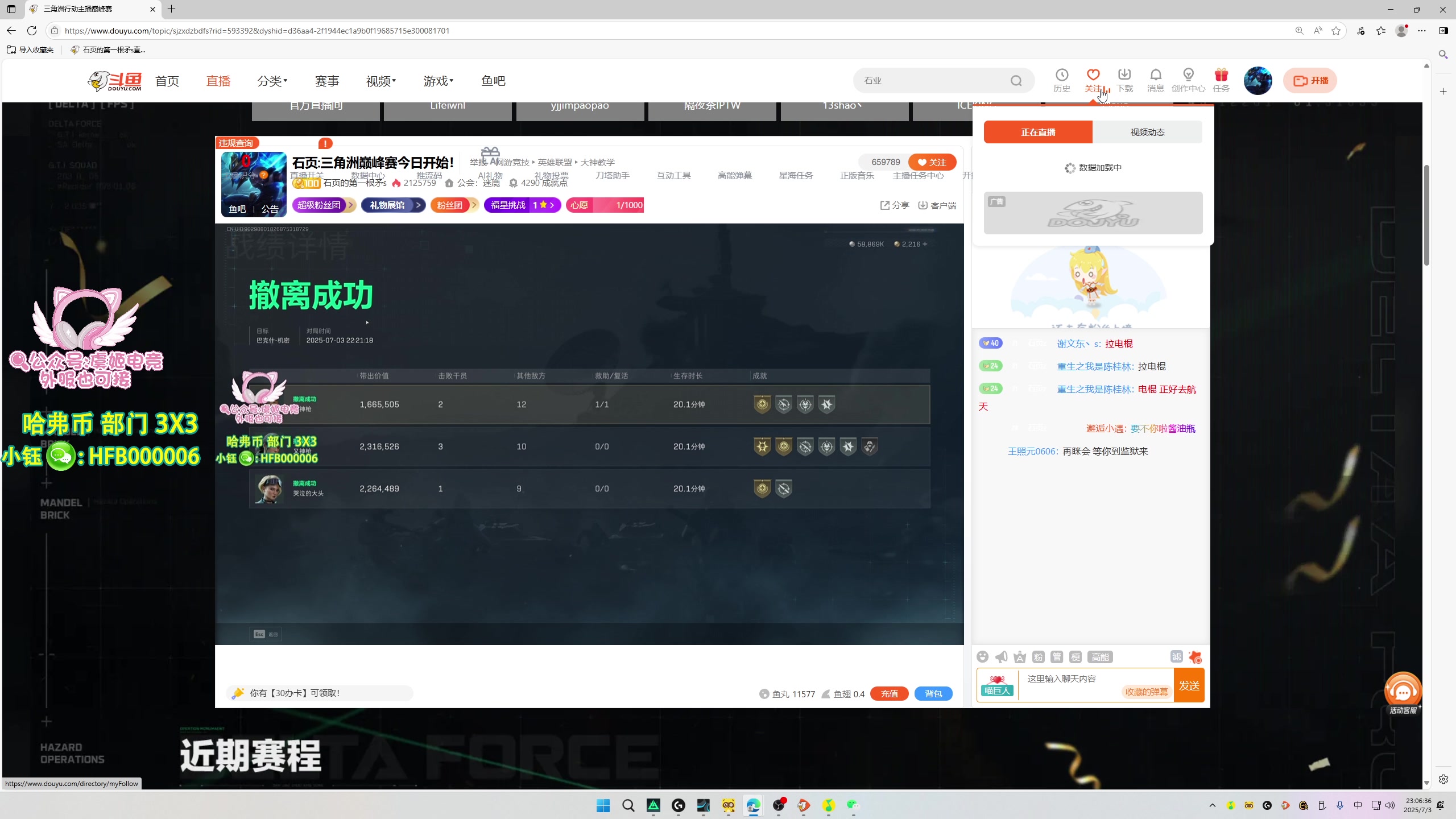
Task: Click the megaphone horn icon in chat toolbar
Action: coord(1001,657)
